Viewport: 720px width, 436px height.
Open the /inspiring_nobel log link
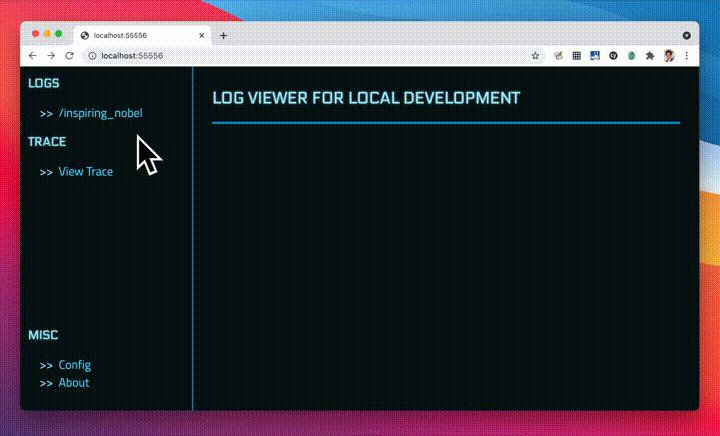point(100,113)
